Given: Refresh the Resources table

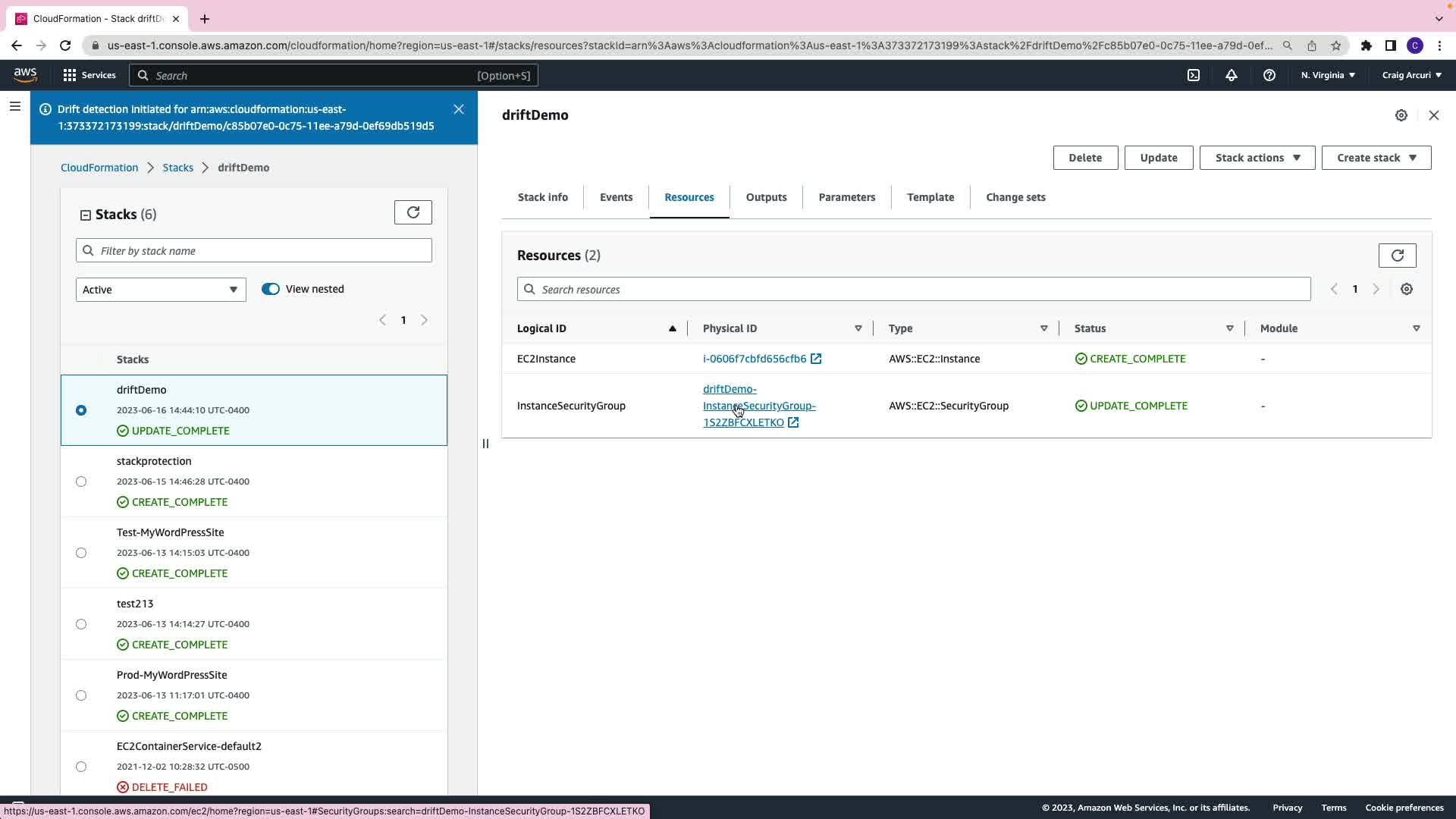Looking at the screenshot, I should point(1397,256).
